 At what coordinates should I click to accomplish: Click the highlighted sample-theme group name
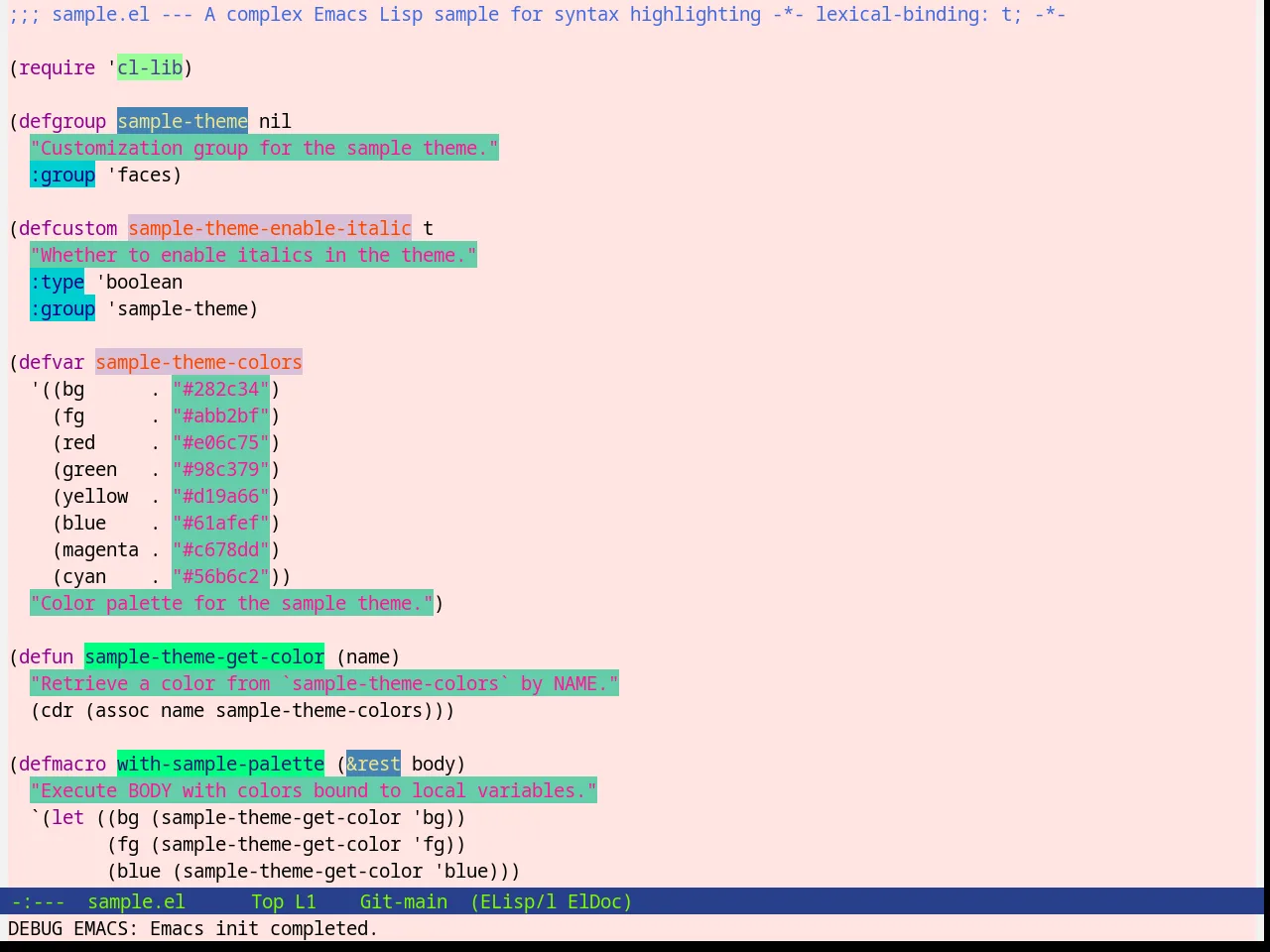183,121
